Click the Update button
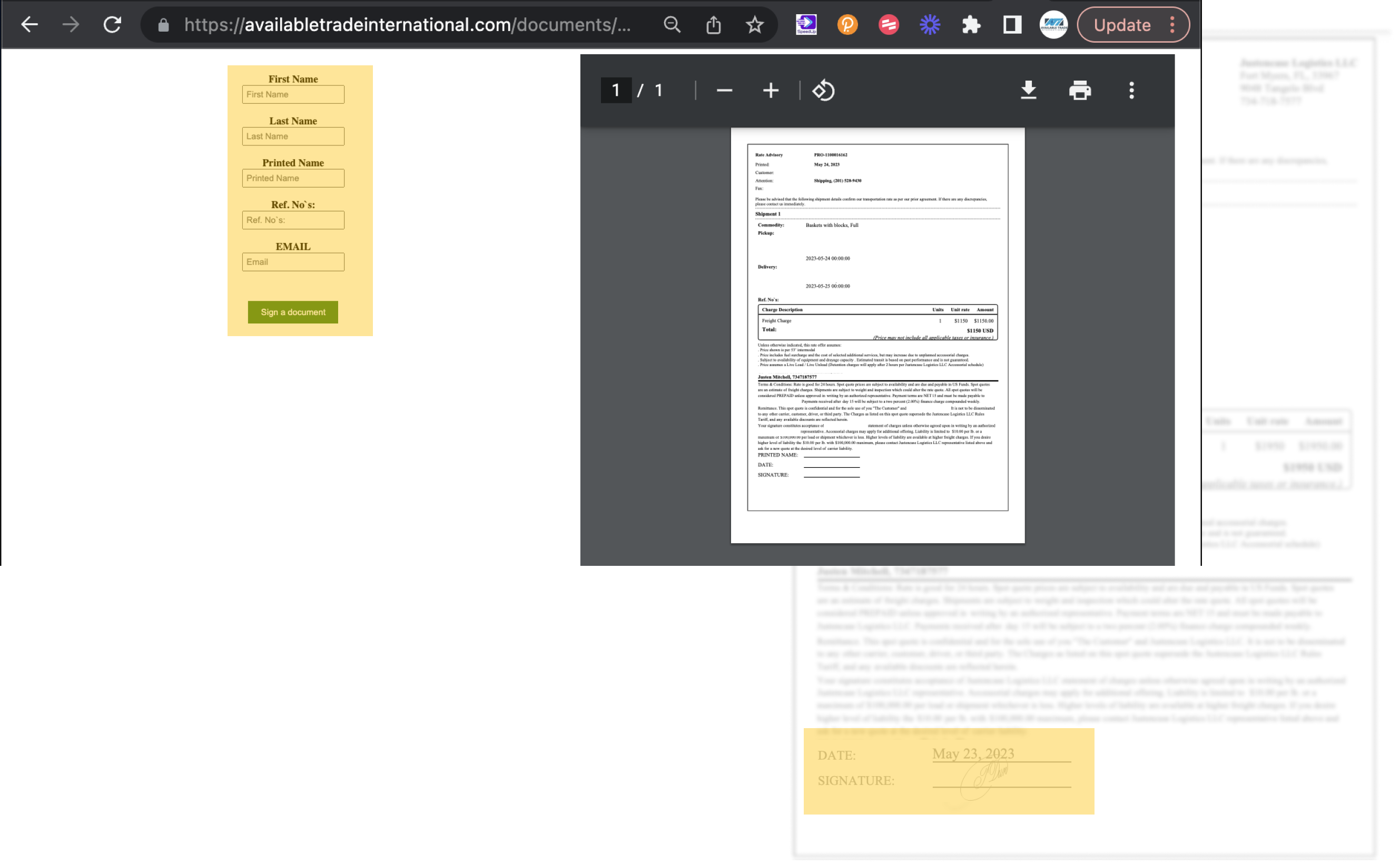The image size is (1400, 863). click(1121, 25)
